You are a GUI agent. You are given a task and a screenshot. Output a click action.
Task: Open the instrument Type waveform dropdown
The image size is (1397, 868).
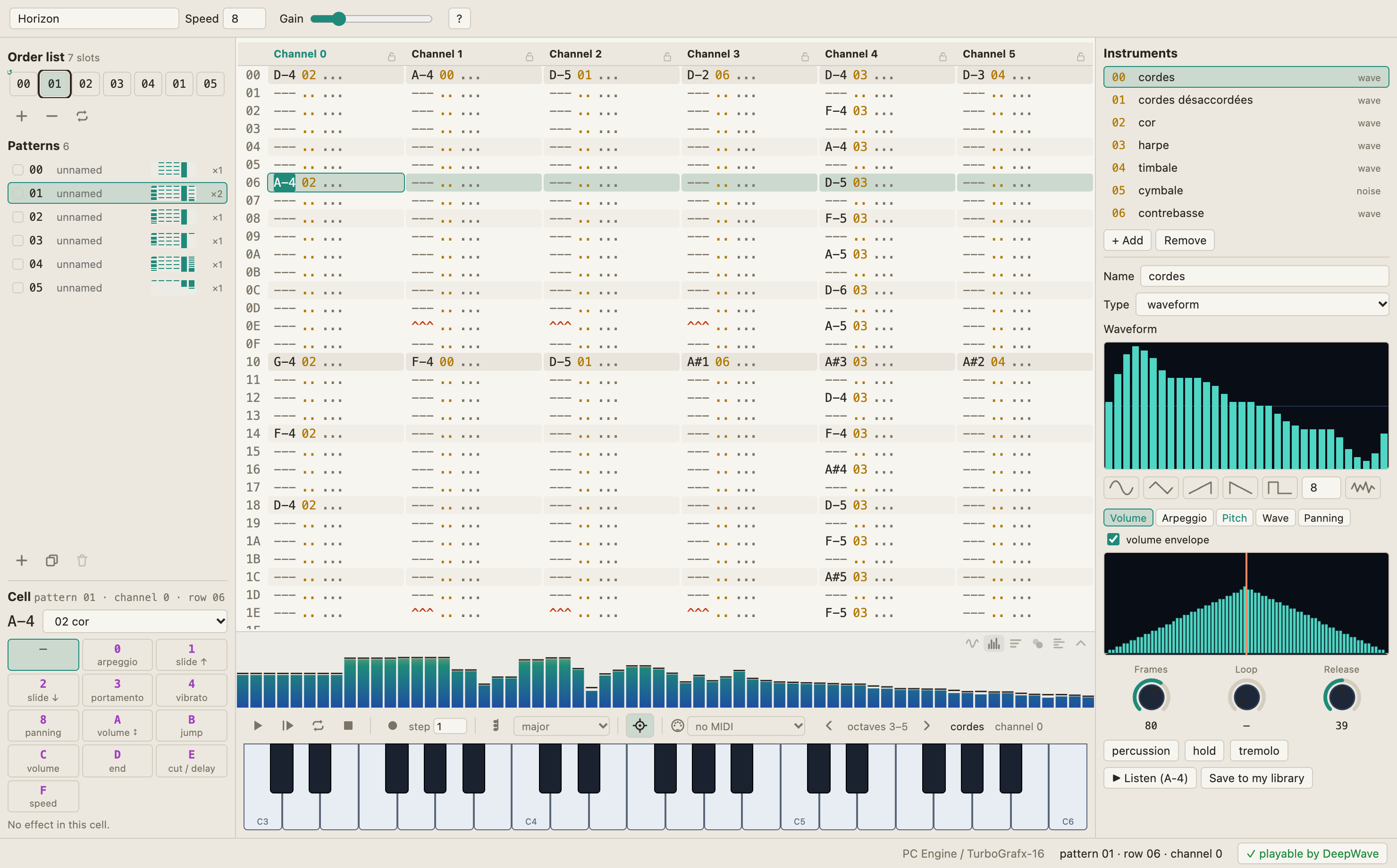pyautogui.click(x=1262, y=305)
